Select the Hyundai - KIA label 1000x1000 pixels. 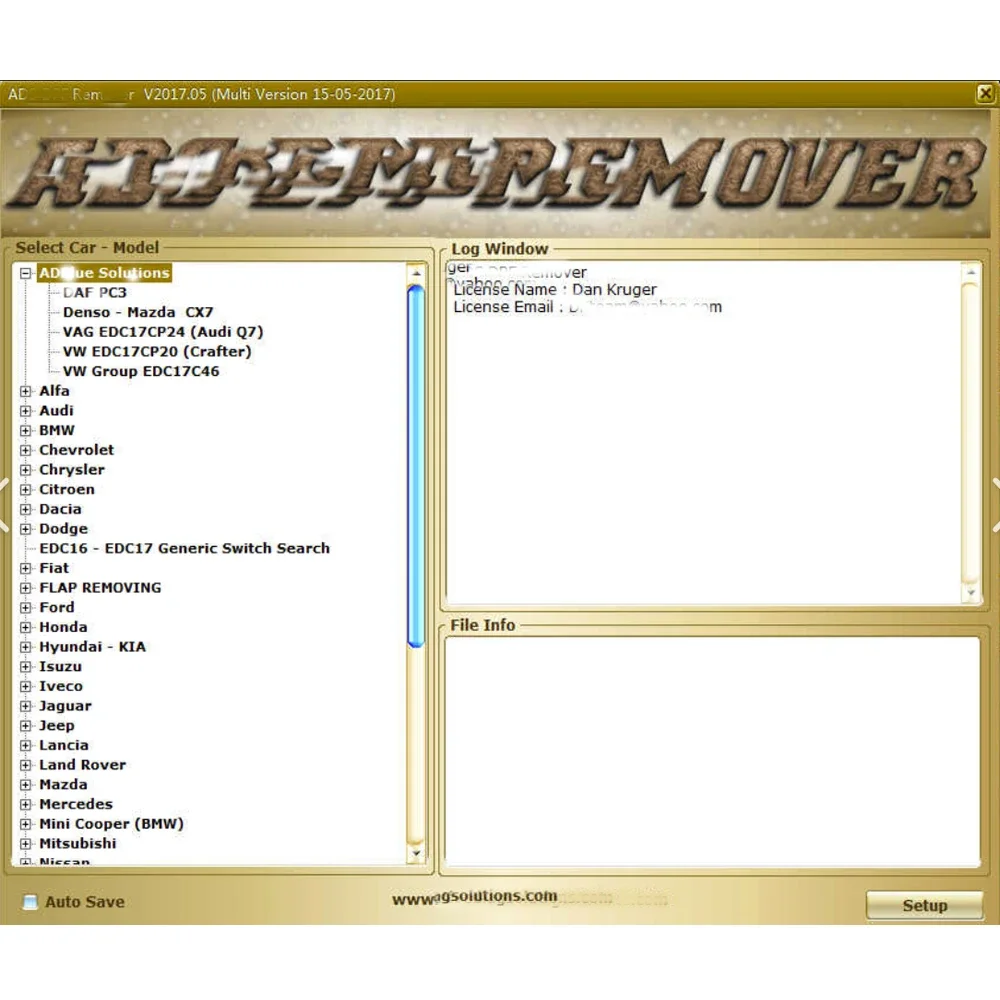[x=92, y=647]
